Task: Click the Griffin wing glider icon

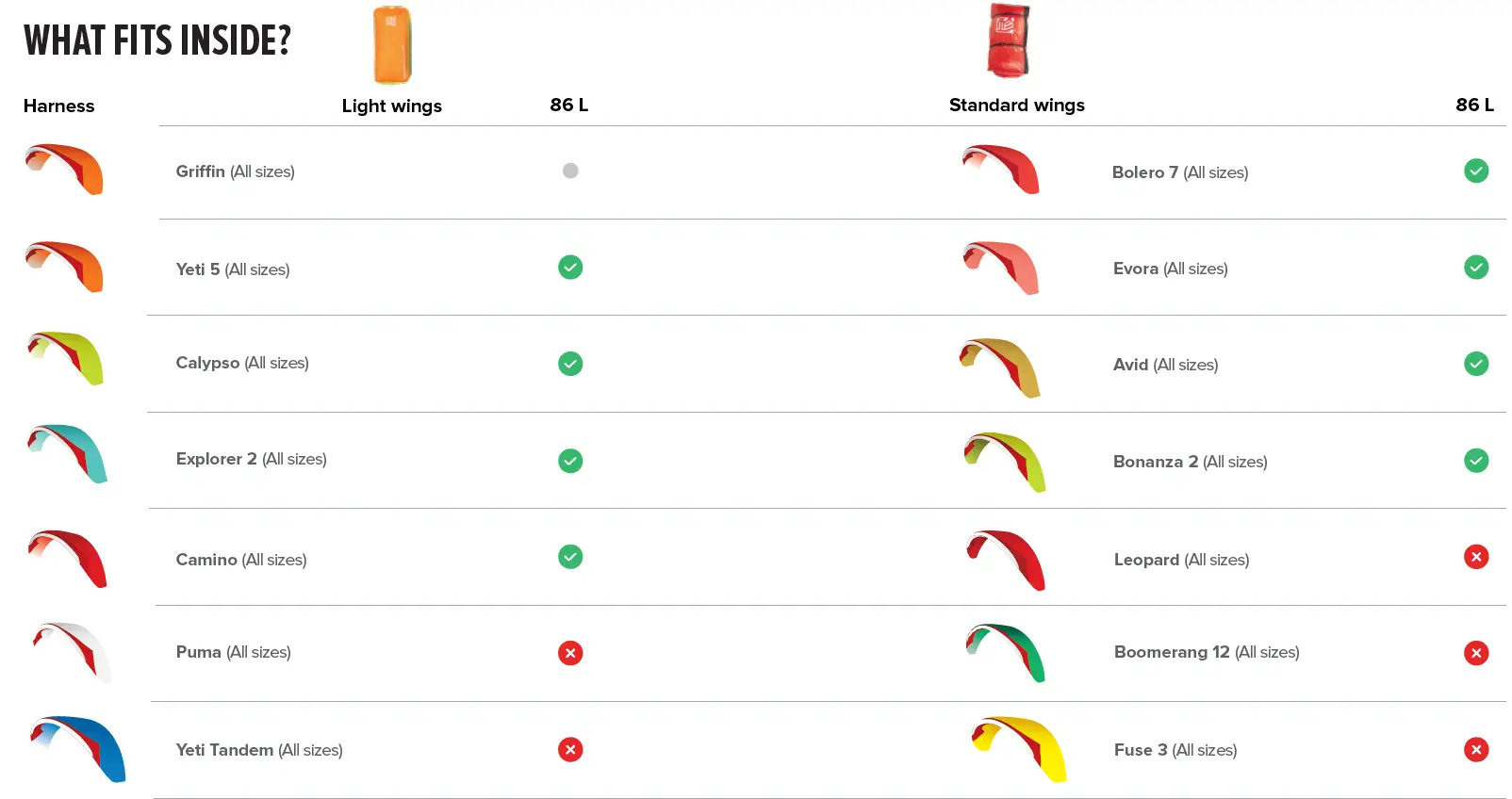Action: [x=65, y=169]
